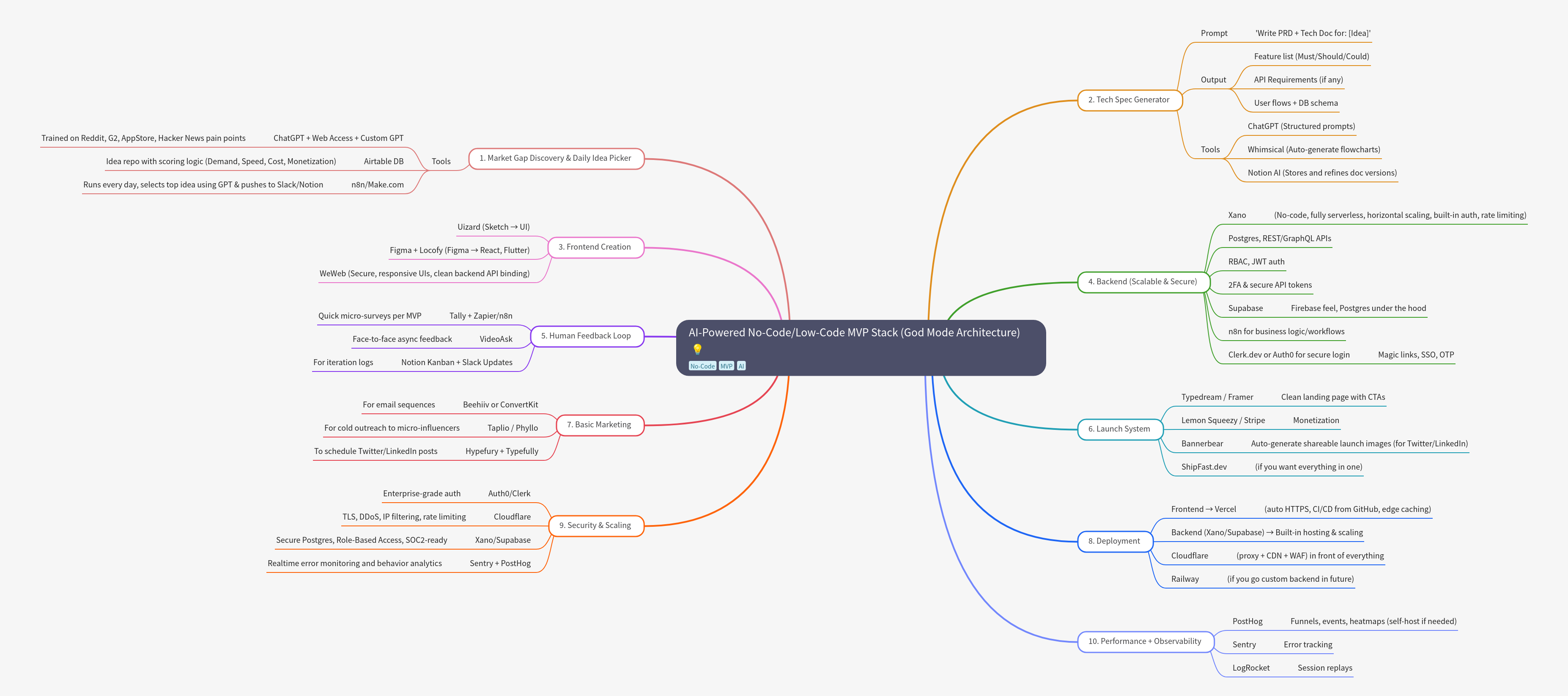Click 'Hypefury + Typefully'
This screenshot has height=696, width=1568.
pyautogui.click(x=502, y=452)
